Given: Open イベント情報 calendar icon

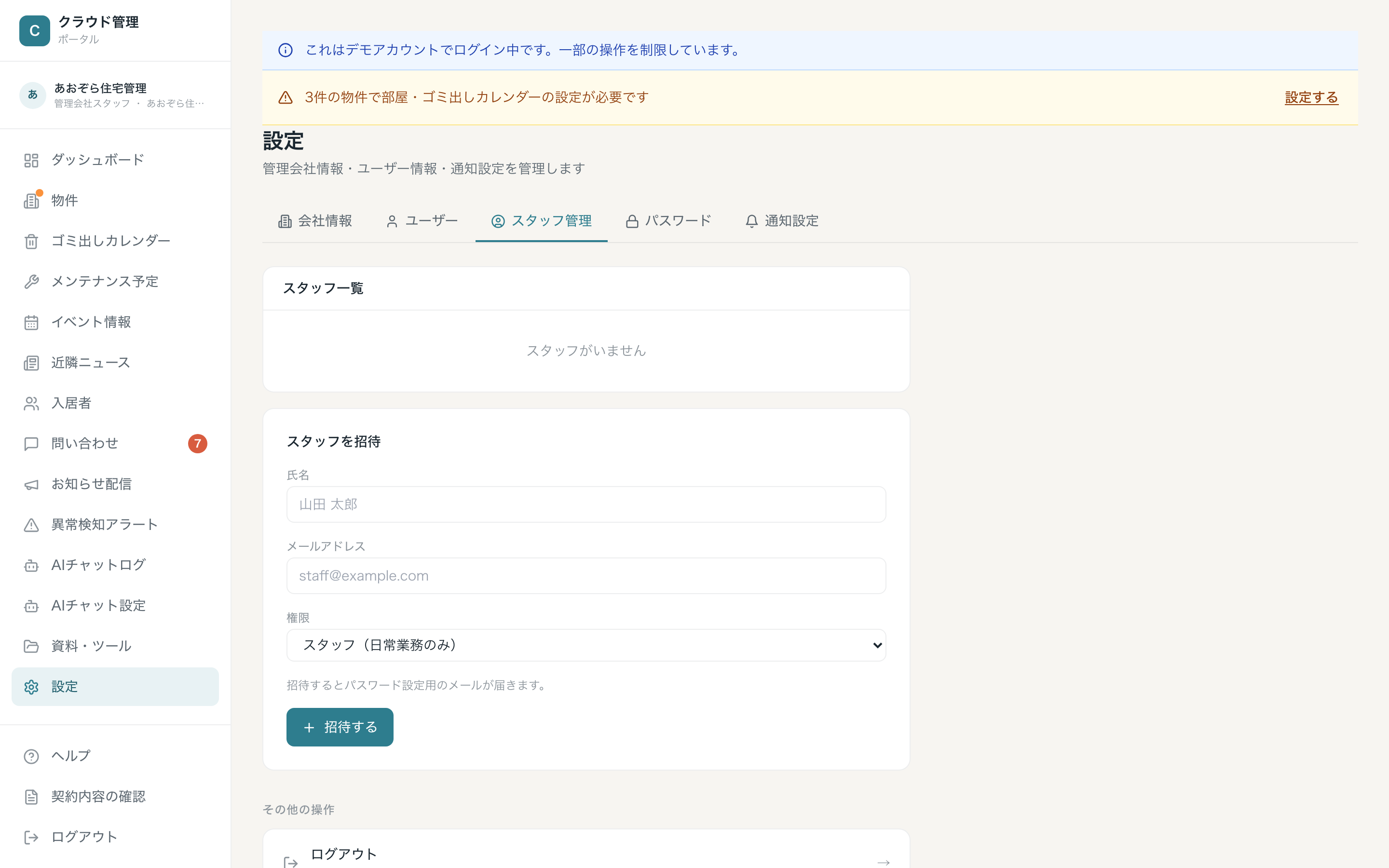Looking at the screenshot, I should coord(31,323).
